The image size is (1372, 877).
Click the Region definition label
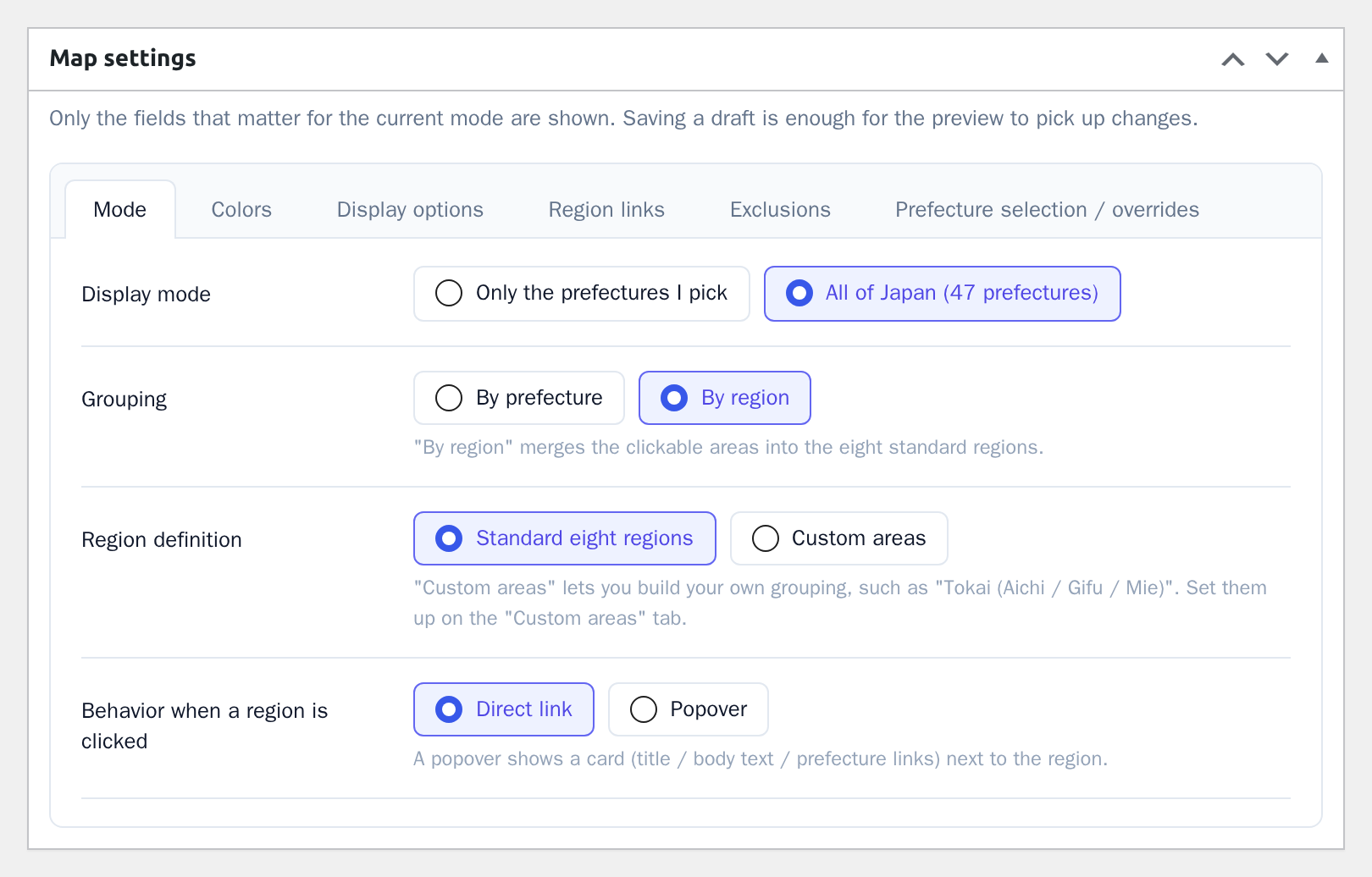tap(162, 540)
